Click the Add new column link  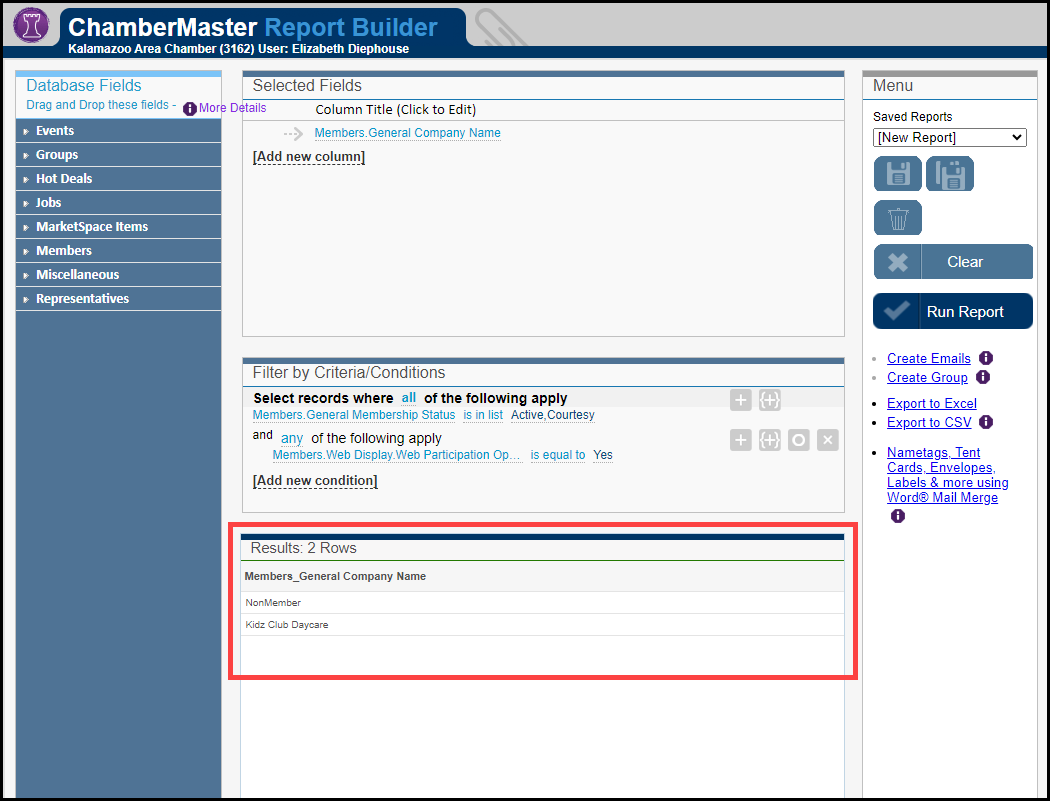(309, 157)
